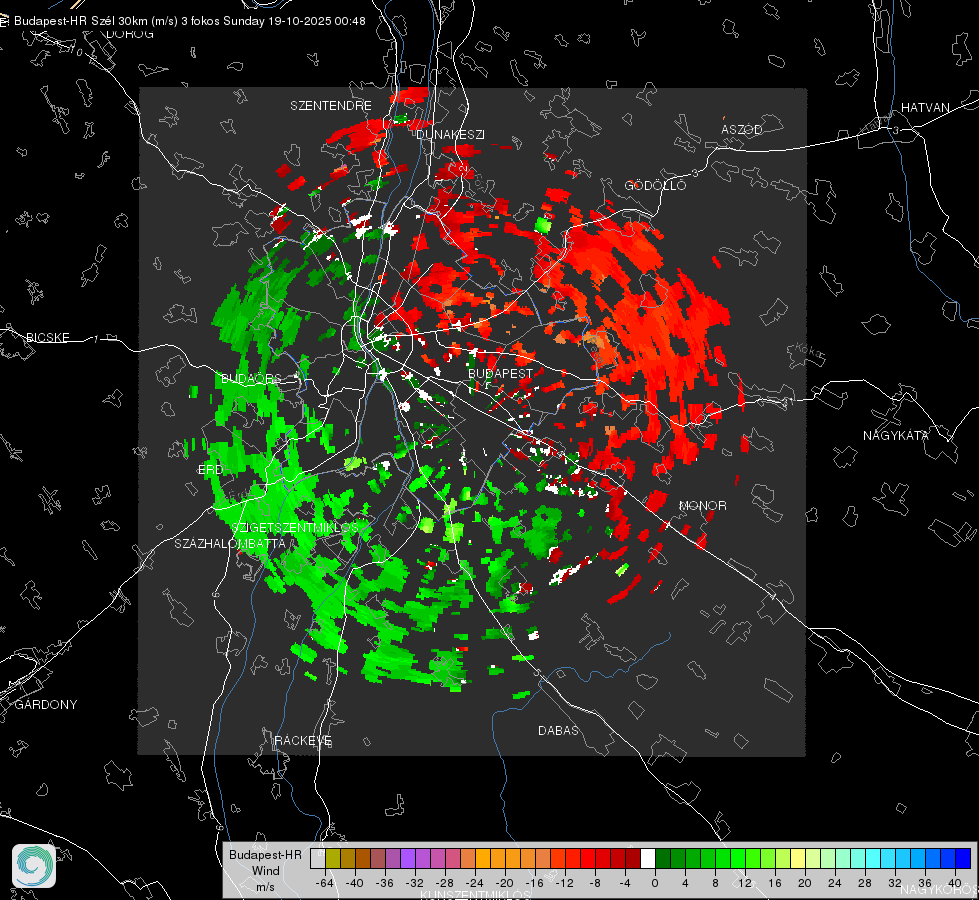Click the legend title 'Budapest-HR Wind m/s'
Viewport: 979px width, 900px height.
tap(265, 871)
